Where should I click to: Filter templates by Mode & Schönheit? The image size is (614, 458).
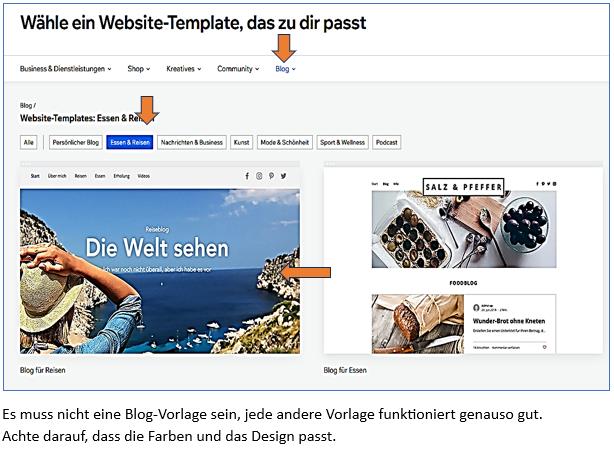[285, 142]
